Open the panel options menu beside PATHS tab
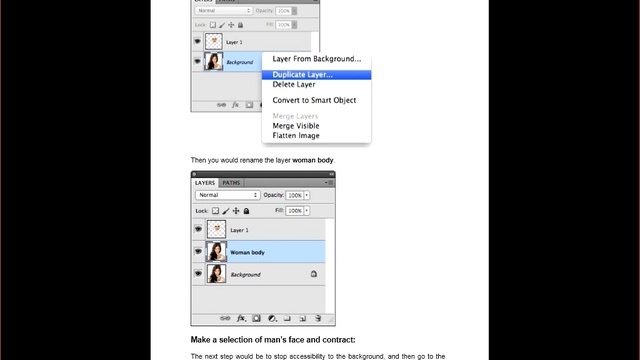The image size is (640, 360). 329,183
